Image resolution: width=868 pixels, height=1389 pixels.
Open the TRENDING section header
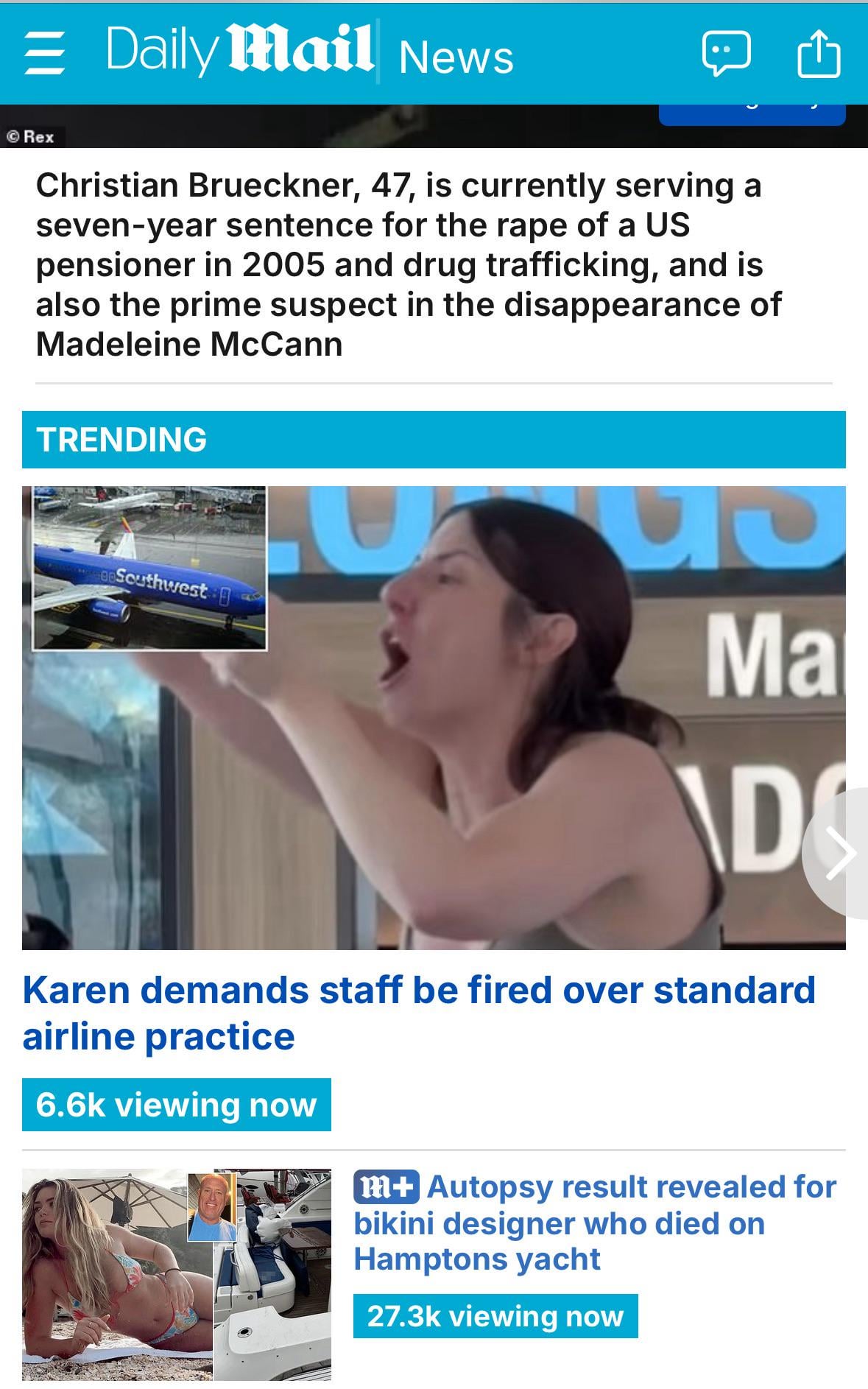[x=434, y=440]
